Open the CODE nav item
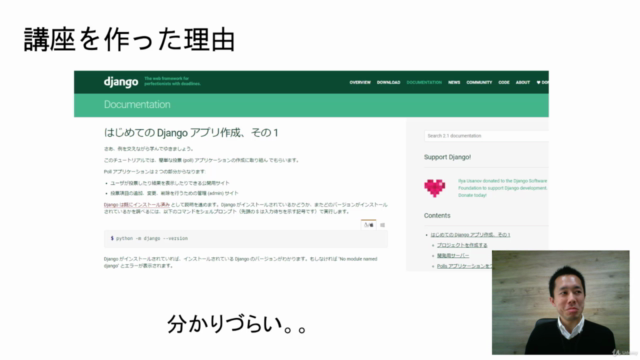This screenshot has width=640, height=360. pos(504,82)
